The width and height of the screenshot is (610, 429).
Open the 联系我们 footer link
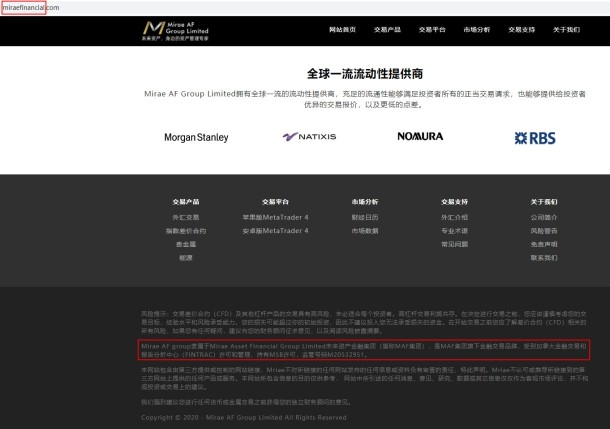point(544,257)
